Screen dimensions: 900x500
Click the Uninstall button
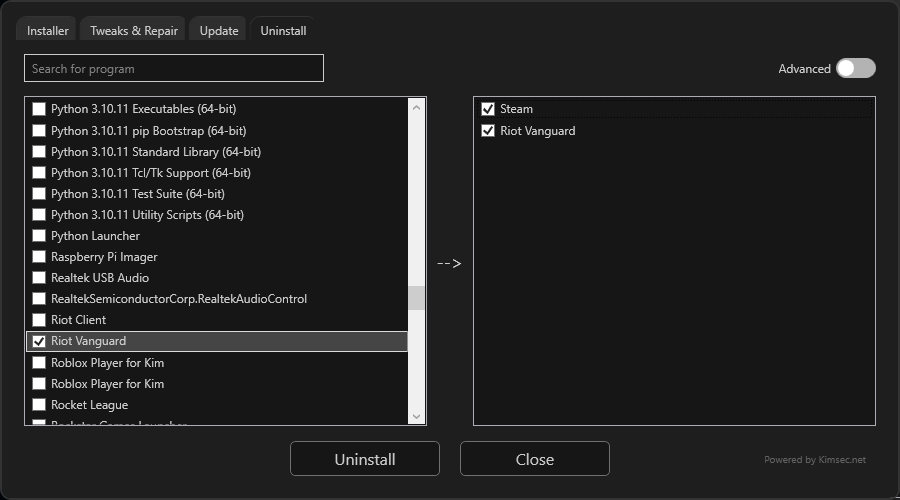tap(365, 459)
